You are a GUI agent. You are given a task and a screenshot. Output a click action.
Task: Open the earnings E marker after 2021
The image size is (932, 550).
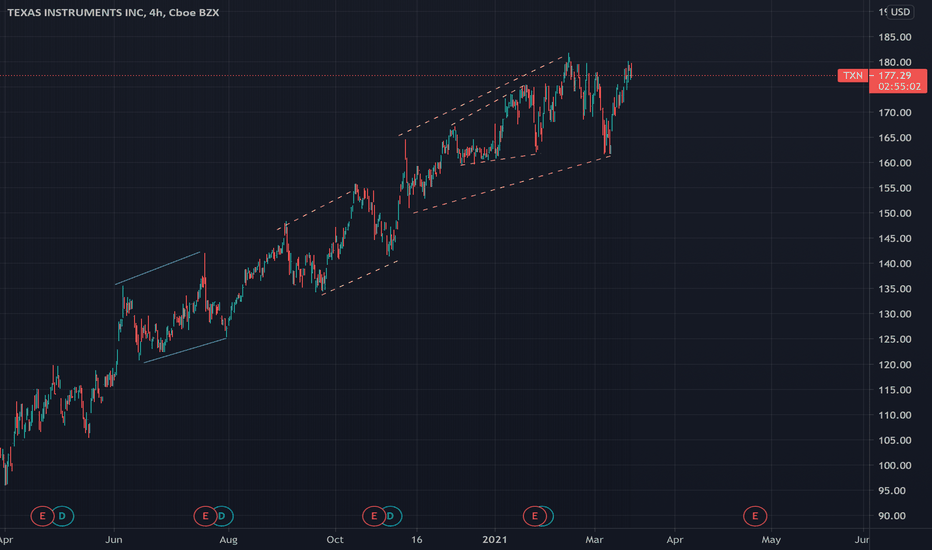pyautogui.click(x=534, y=516)
